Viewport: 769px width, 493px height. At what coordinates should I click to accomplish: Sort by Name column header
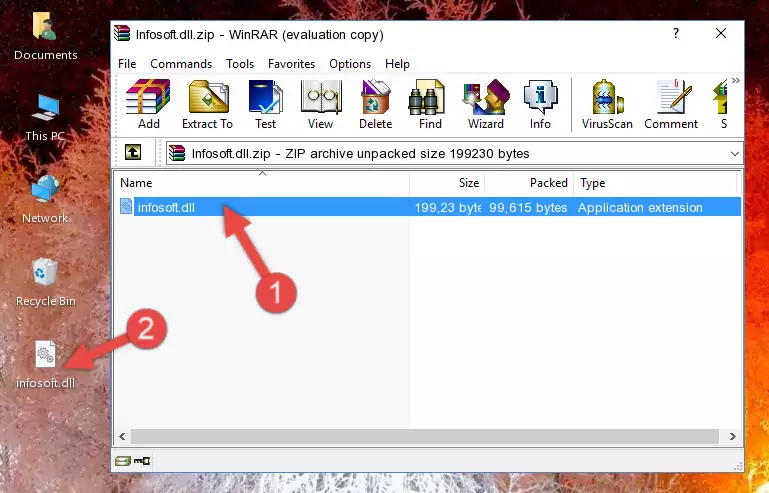[262, 183]
